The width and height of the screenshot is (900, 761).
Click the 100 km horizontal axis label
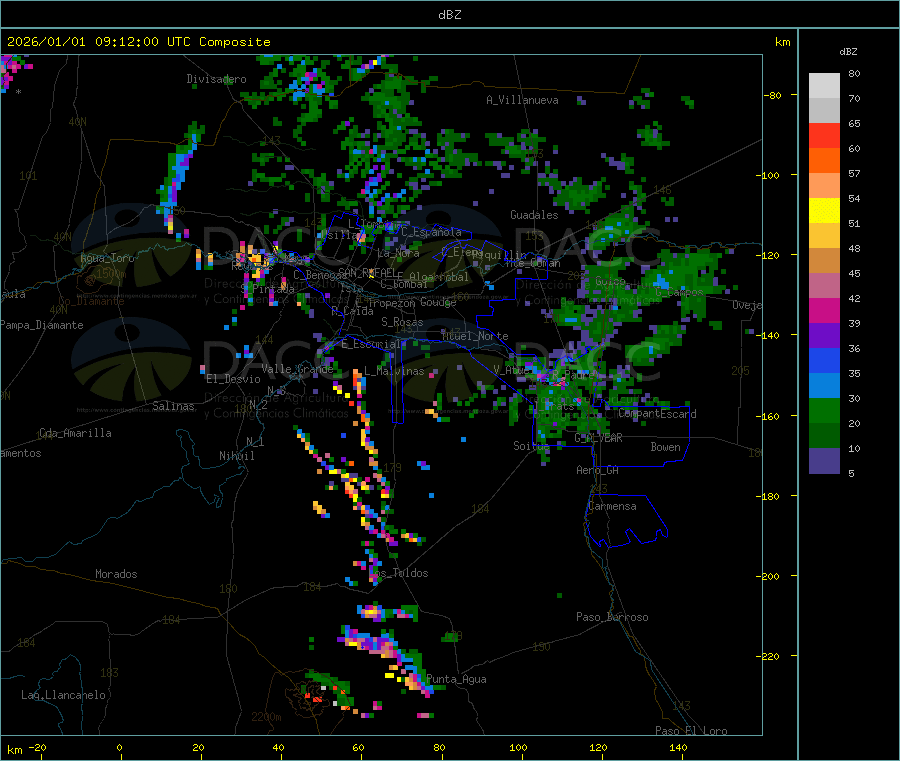(518, 747)
